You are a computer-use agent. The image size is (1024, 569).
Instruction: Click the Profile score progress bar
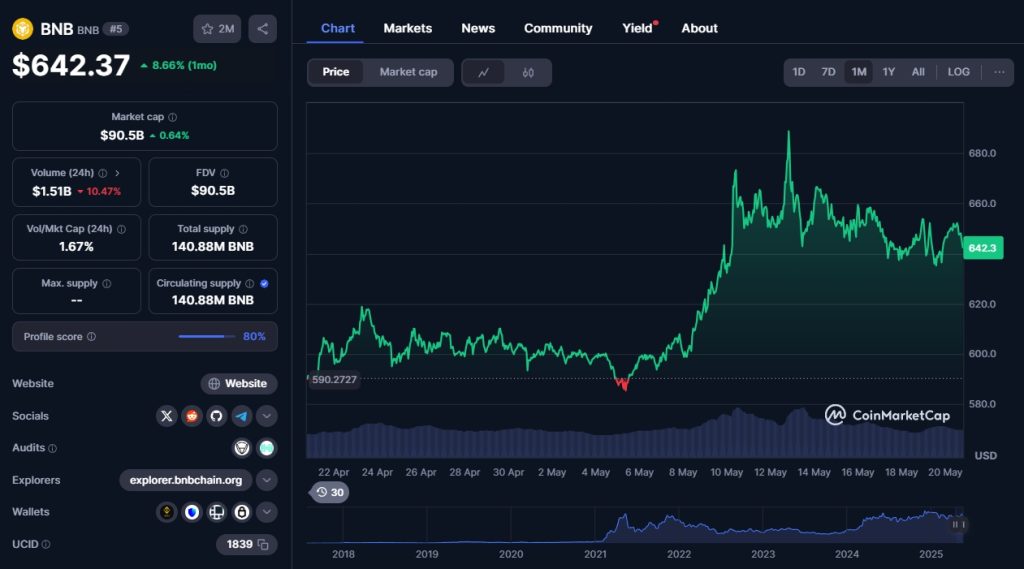(x=206, y=336)
